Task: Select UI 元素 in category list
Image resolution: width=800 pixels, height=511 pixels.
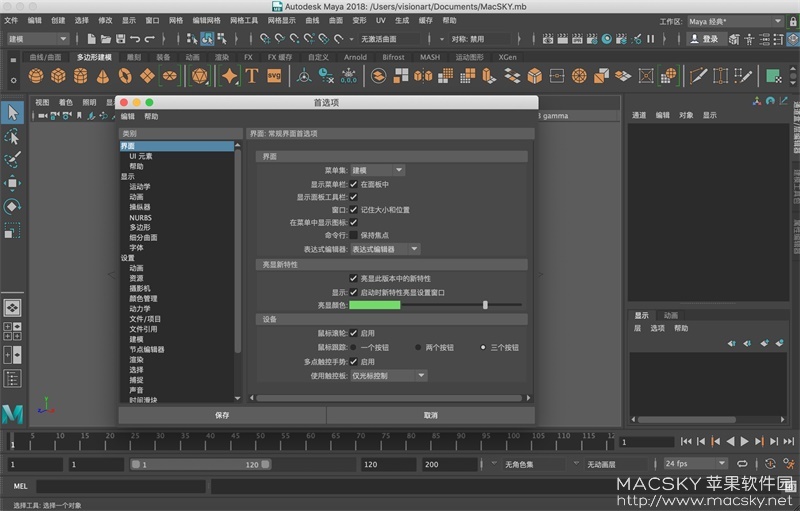Action: [x=141, y=156]
